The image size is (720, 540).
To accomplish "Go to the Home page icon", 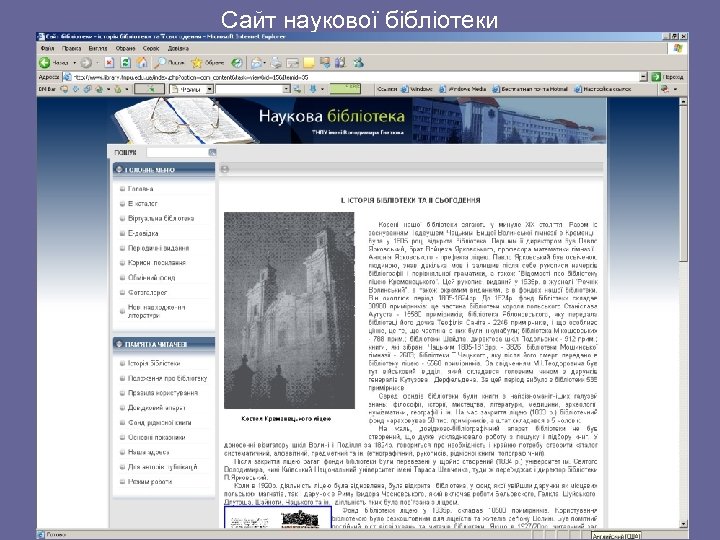I will tap(143, 62).
